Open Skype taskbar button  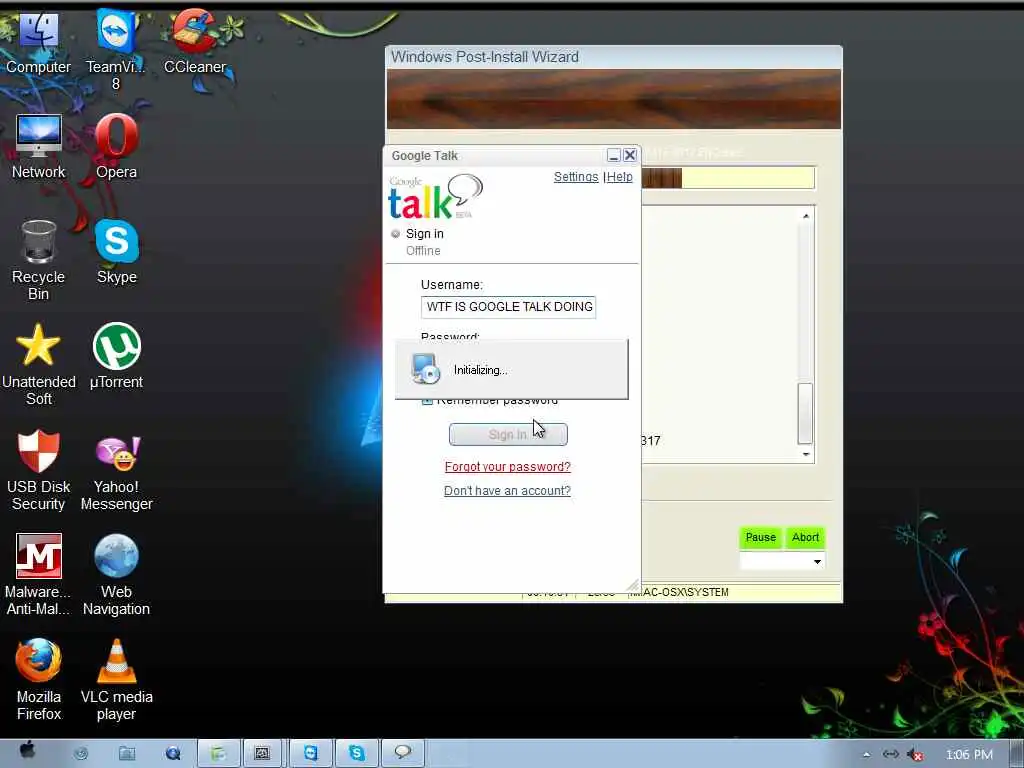click(x=357, y=753)
